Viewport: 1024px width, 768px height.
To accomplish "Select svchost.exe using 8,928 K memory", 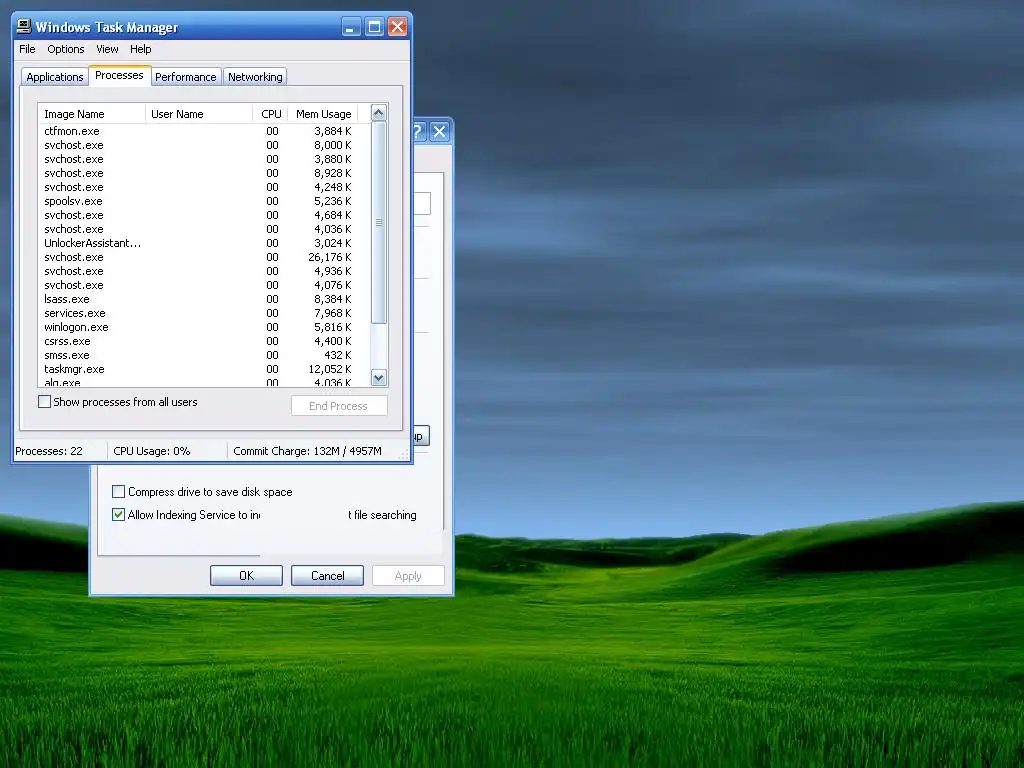I will (x=204, y=173).
